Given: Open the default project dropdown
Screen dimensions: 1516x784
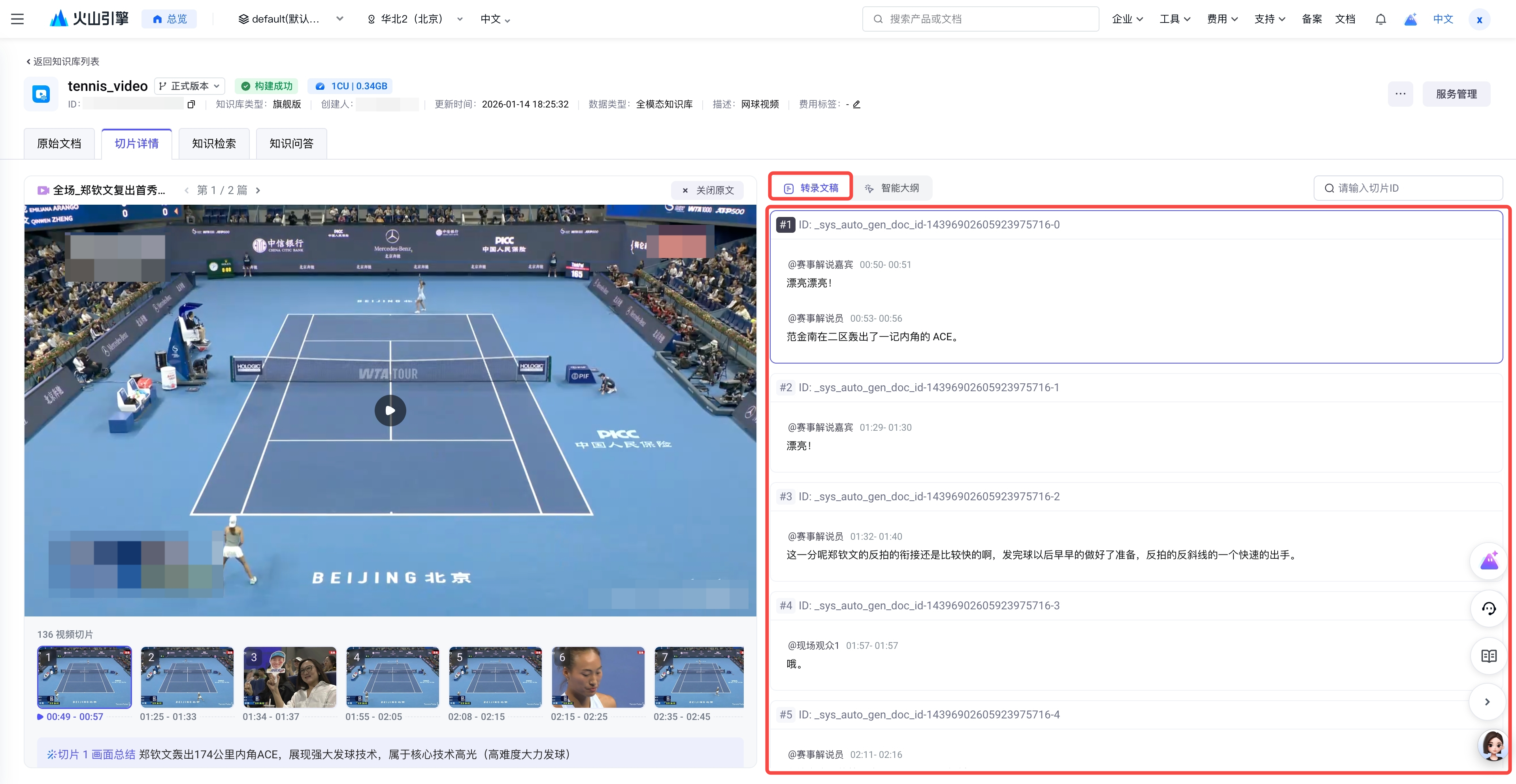Looking at the screenshot, I should (290, 19).
